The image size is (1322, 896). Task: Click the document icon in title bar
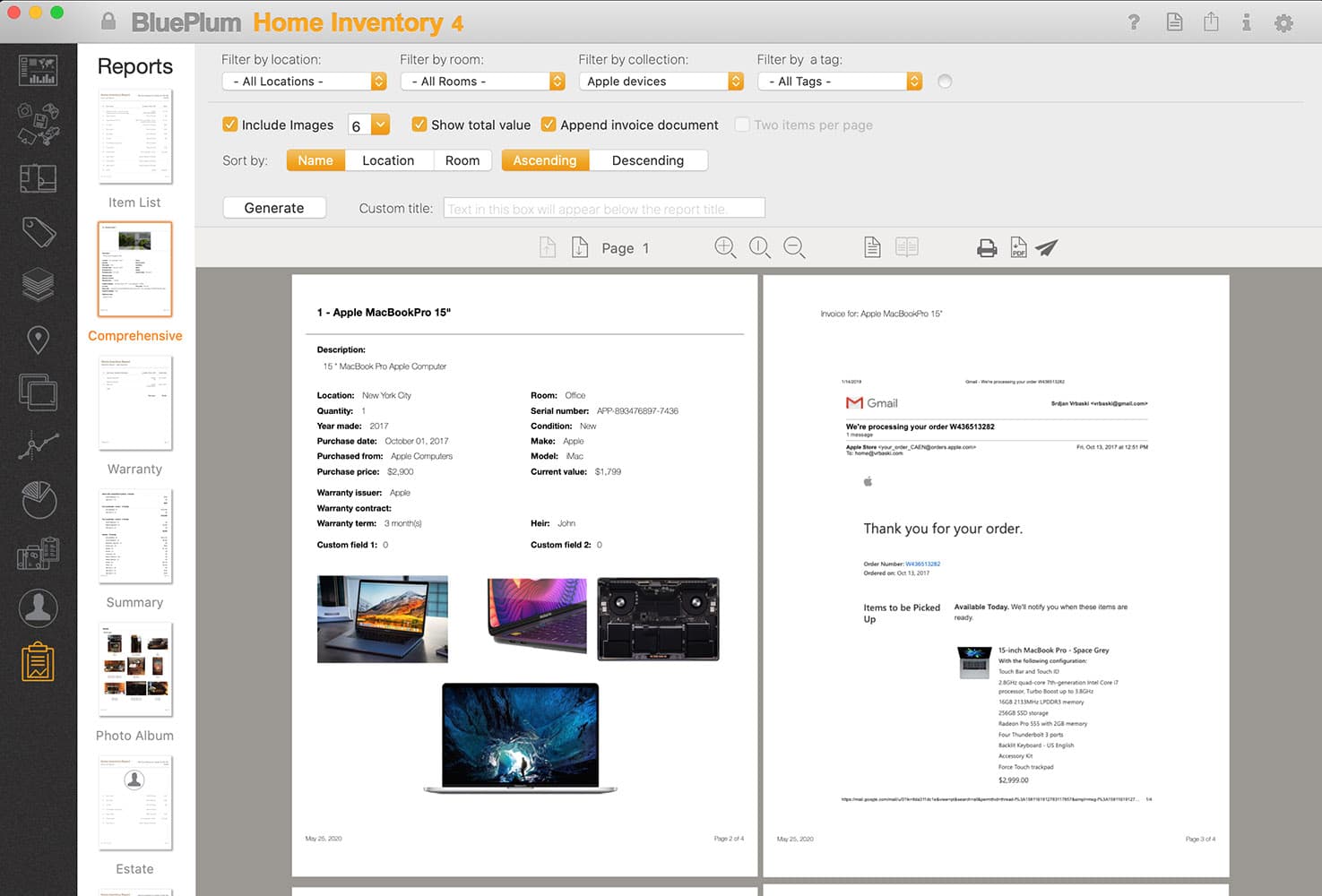coord(1174,22)
